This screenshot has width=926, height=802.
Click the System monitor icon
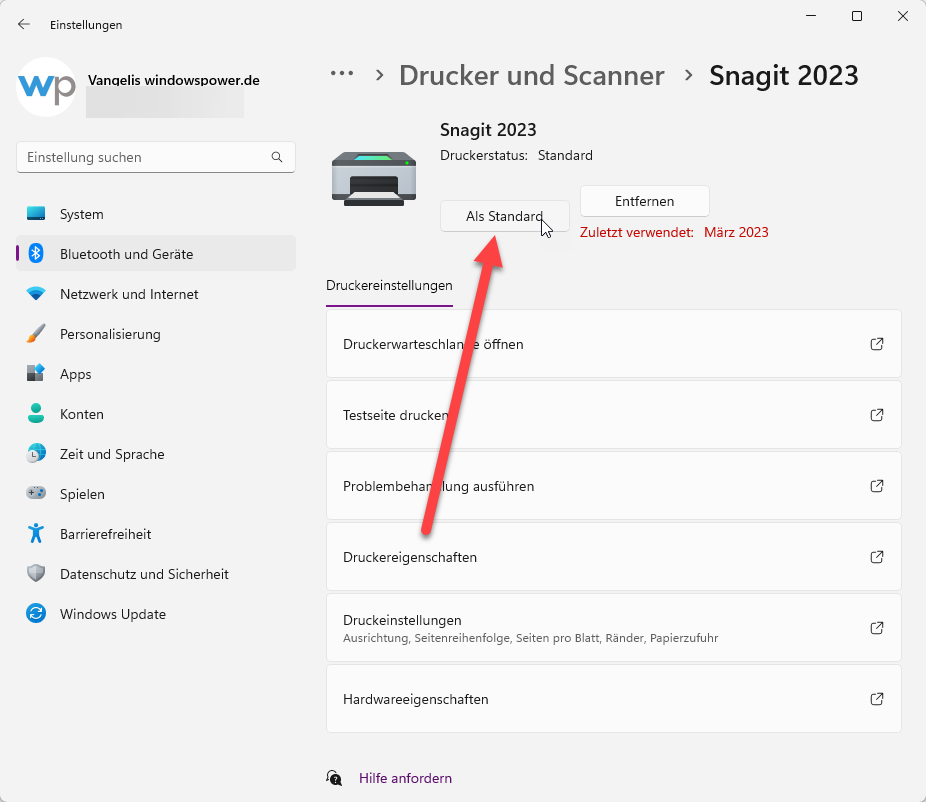point(36,214)
